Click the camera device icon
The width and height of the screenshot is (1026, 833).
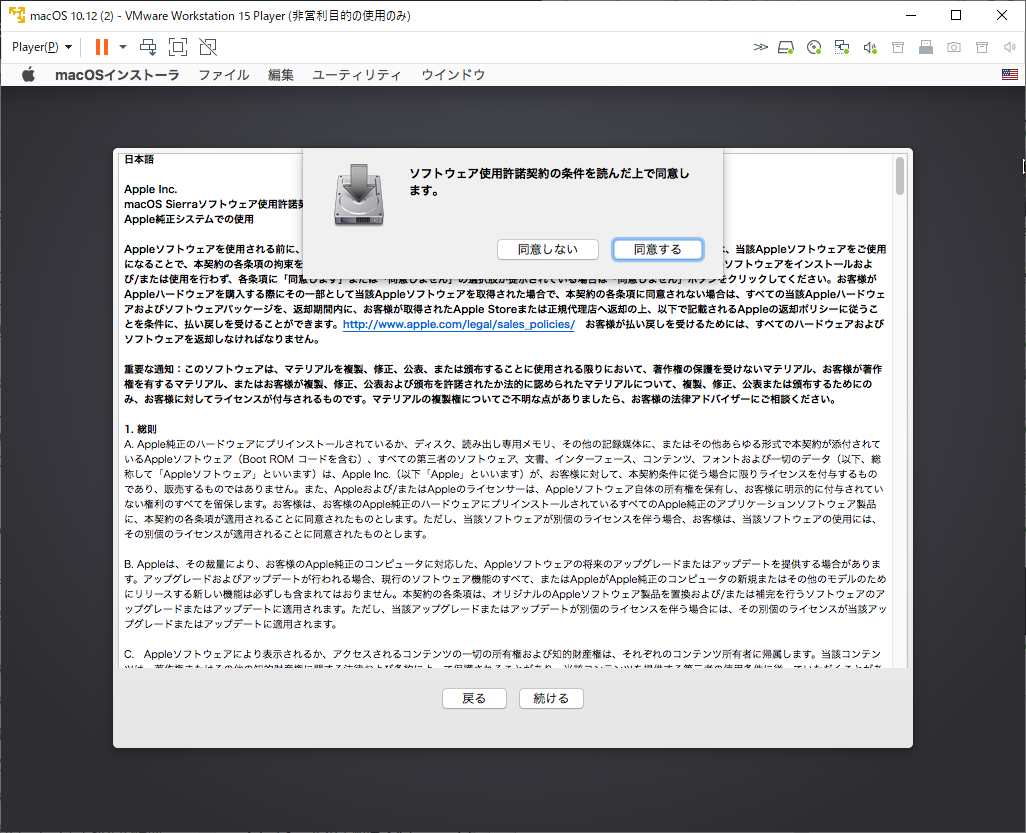(x=954, y=47)
